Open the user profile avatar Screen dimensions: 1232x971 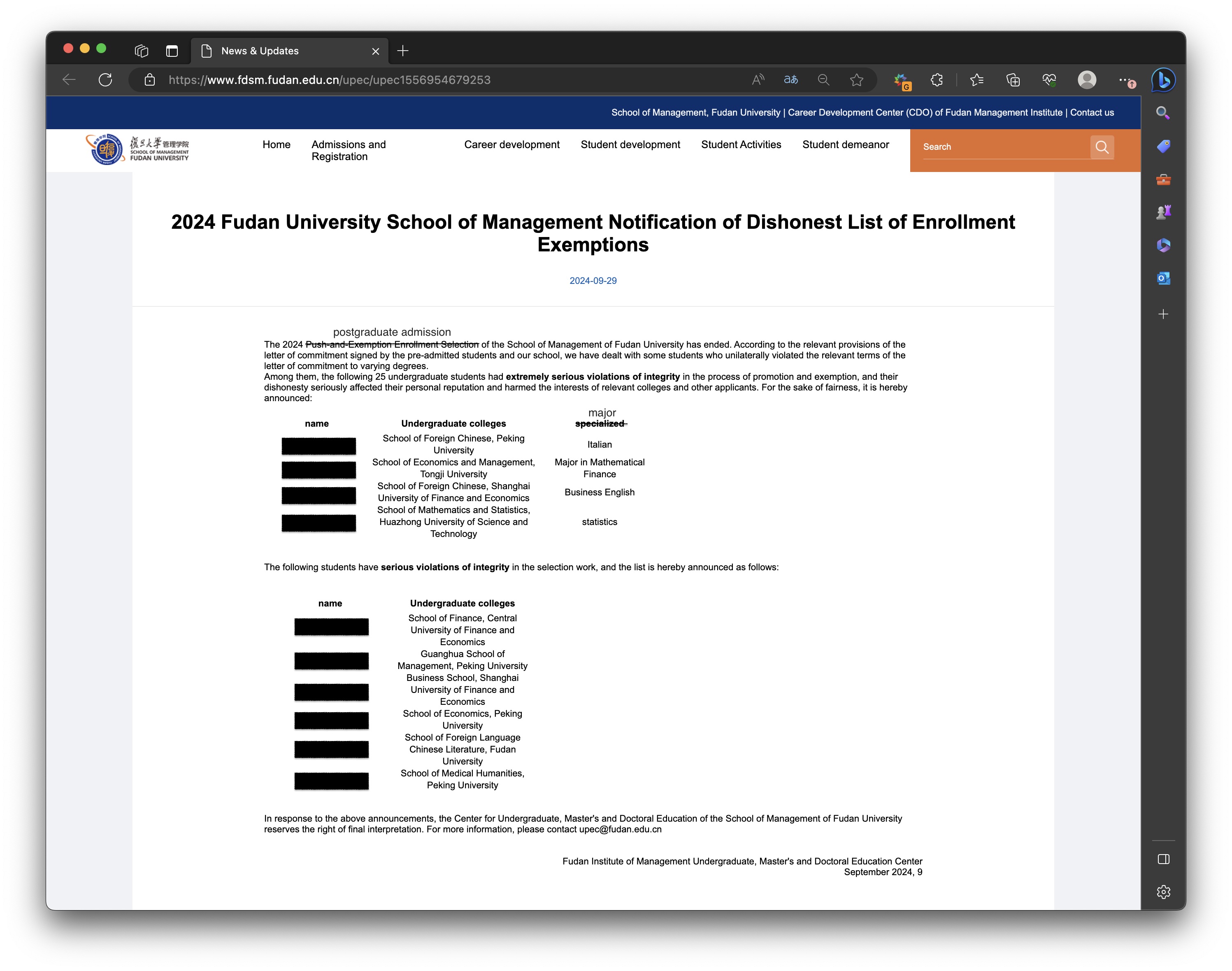point(1086,80)
